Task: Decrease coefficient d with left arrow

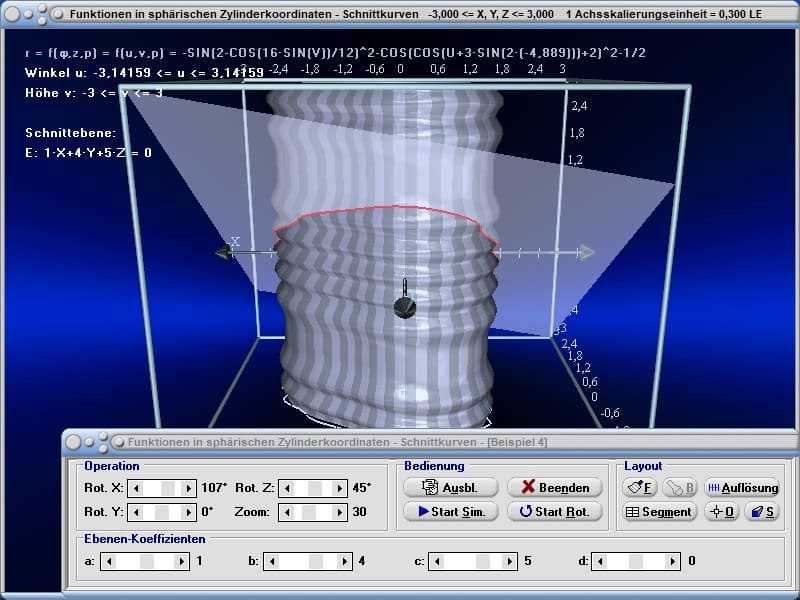Action: [x=600, y=561]
